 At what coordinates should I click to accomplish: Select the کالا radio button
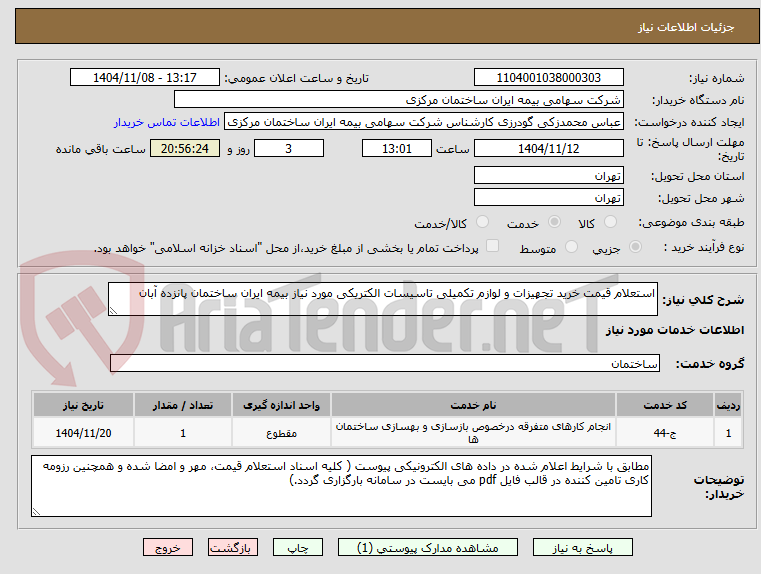click(610, 222)
